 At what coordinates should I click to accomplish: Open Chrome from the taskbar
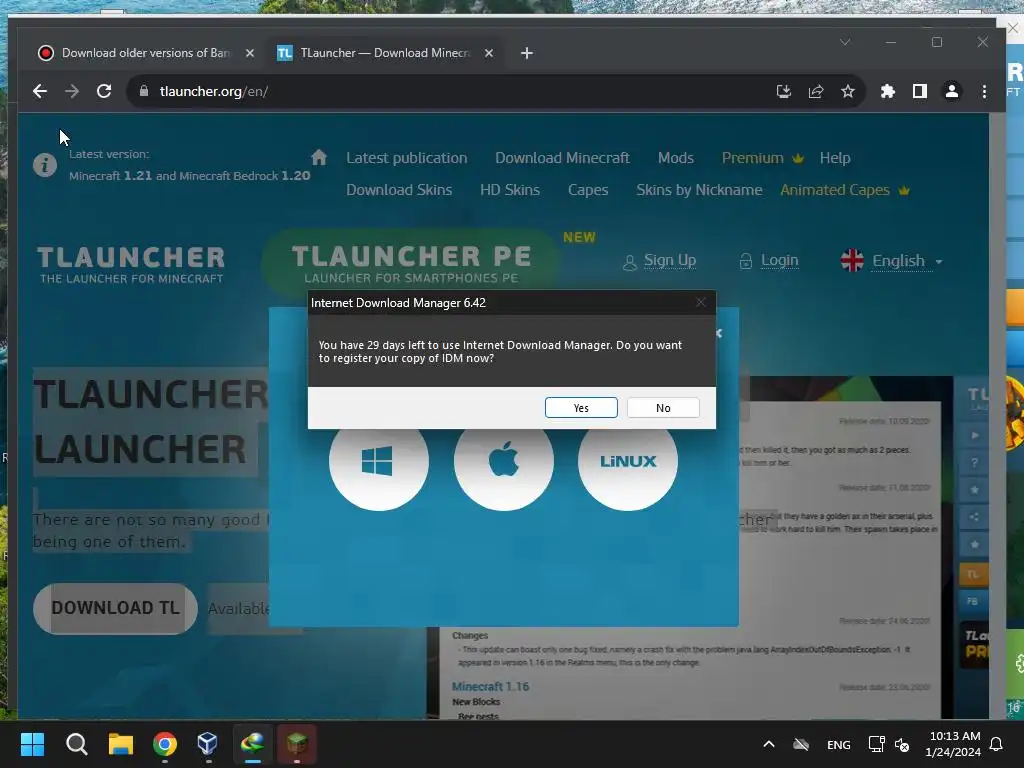pyautogui.click(x=165, y=744)
